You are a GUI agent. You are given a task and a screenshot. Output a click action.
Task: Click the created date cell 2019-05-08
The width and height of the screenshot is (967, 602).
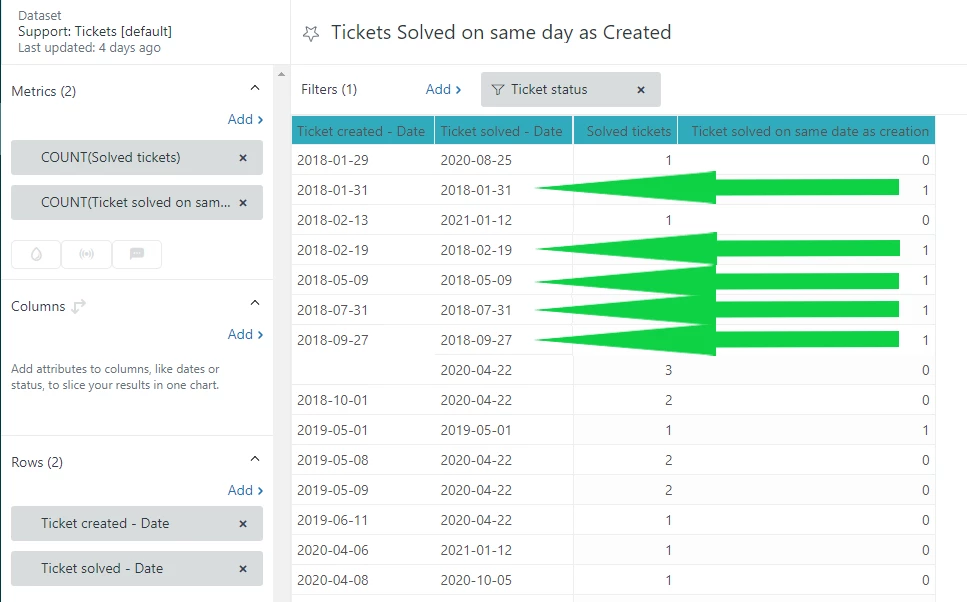click(x=333, y=460)
